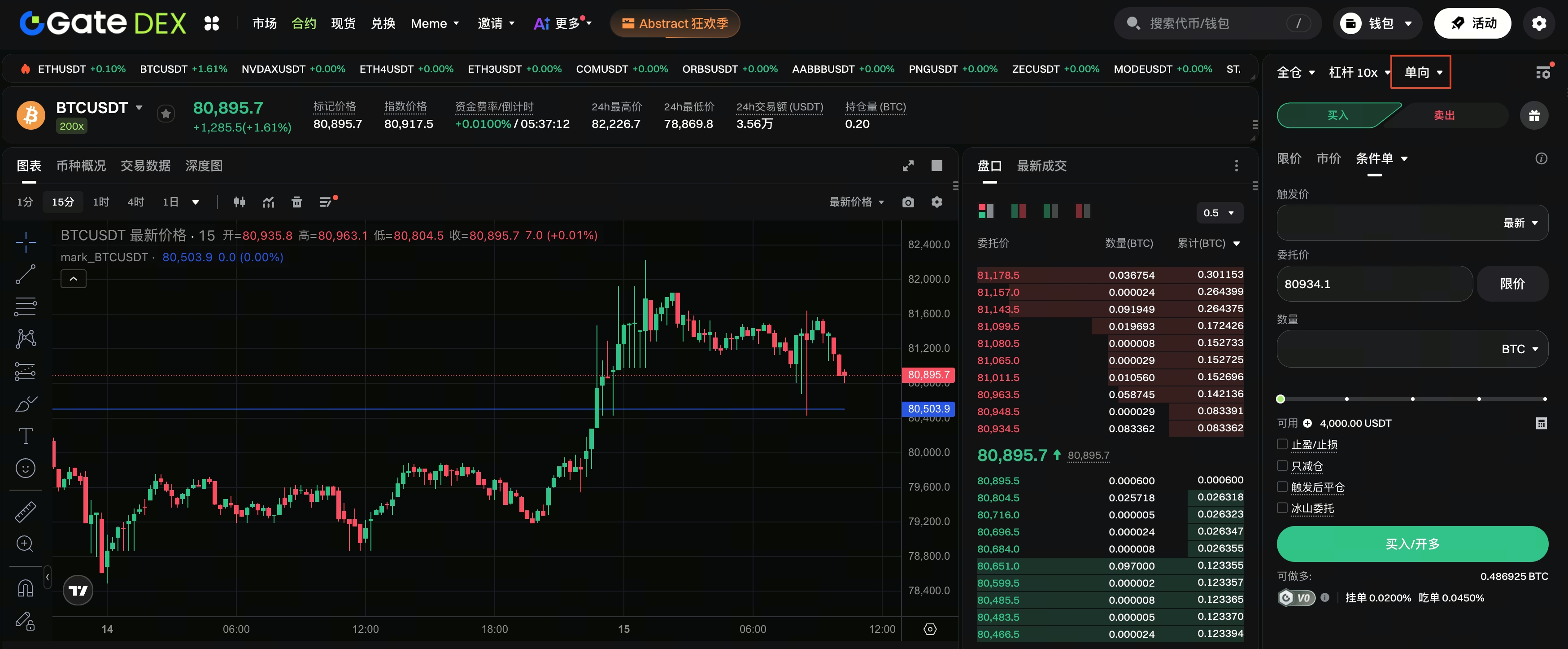Open the ruler measure tool
This screenshot has width=1568, height=649.
pyautogui.click(x=26, y=512)
